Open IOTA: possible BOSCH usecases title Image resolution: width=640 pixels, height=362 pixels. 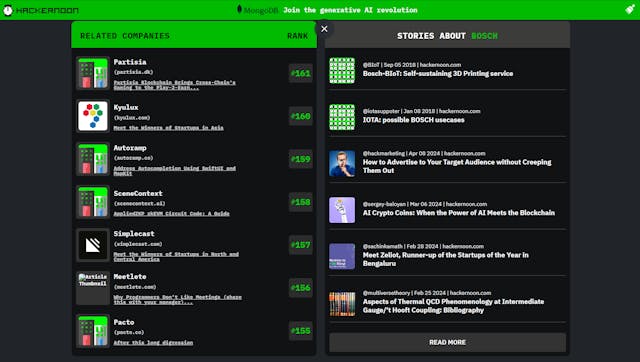pyautogui.click(x=413, y=120)
